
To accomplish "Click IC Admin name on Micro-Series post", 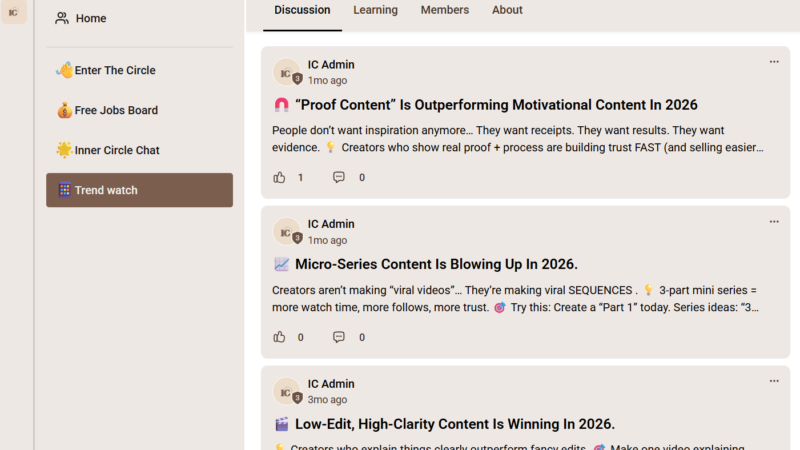I will click(331, 224).
